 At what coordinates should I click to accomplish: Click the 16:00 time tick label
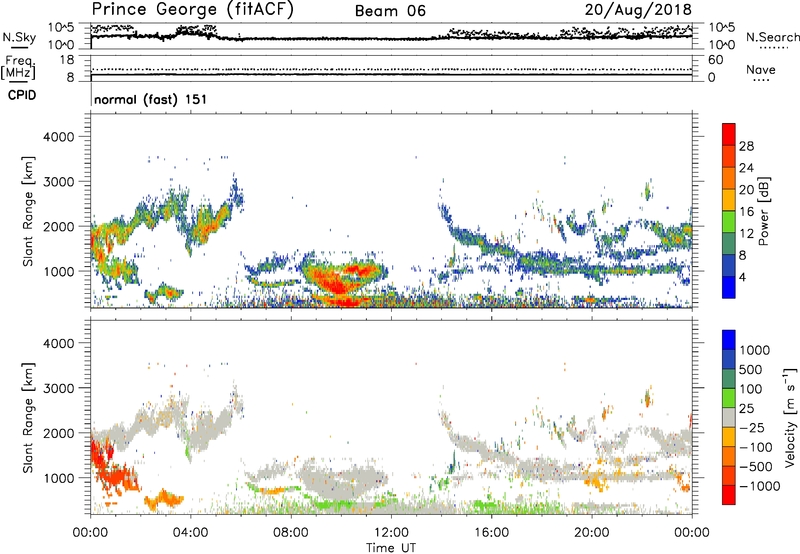coord(491,533)
